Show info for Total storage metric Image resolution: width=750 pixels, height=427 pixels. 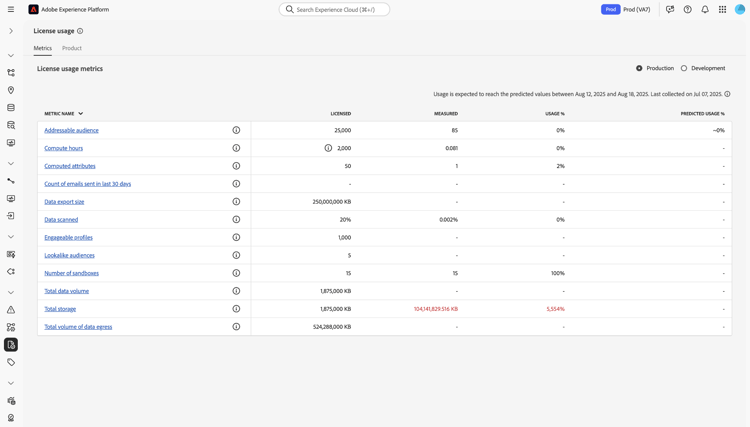point(236,309)
